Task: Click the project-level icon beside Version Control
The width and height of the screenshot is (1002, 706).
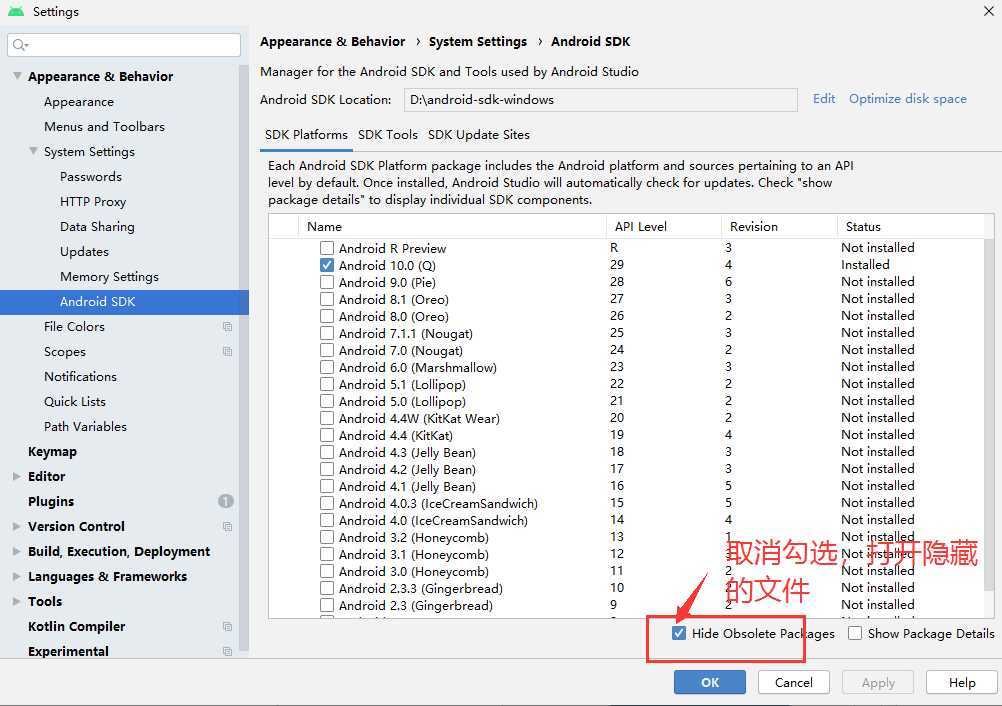Action: click(227, 526)
